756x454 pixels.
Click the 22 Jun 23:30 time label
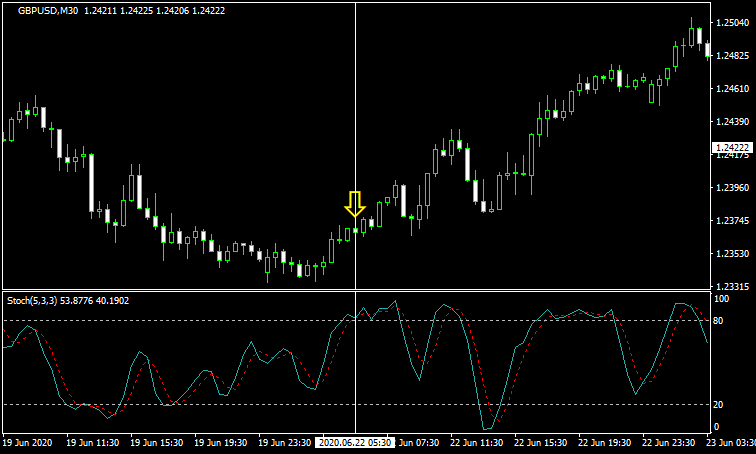[x=669, y=442]
